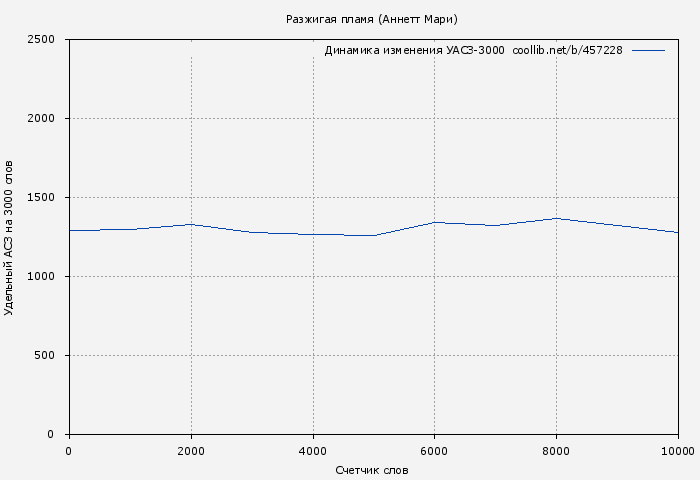Click the data line start at 0 words
Screen dimensions: 700x480
tap(70, 230)
